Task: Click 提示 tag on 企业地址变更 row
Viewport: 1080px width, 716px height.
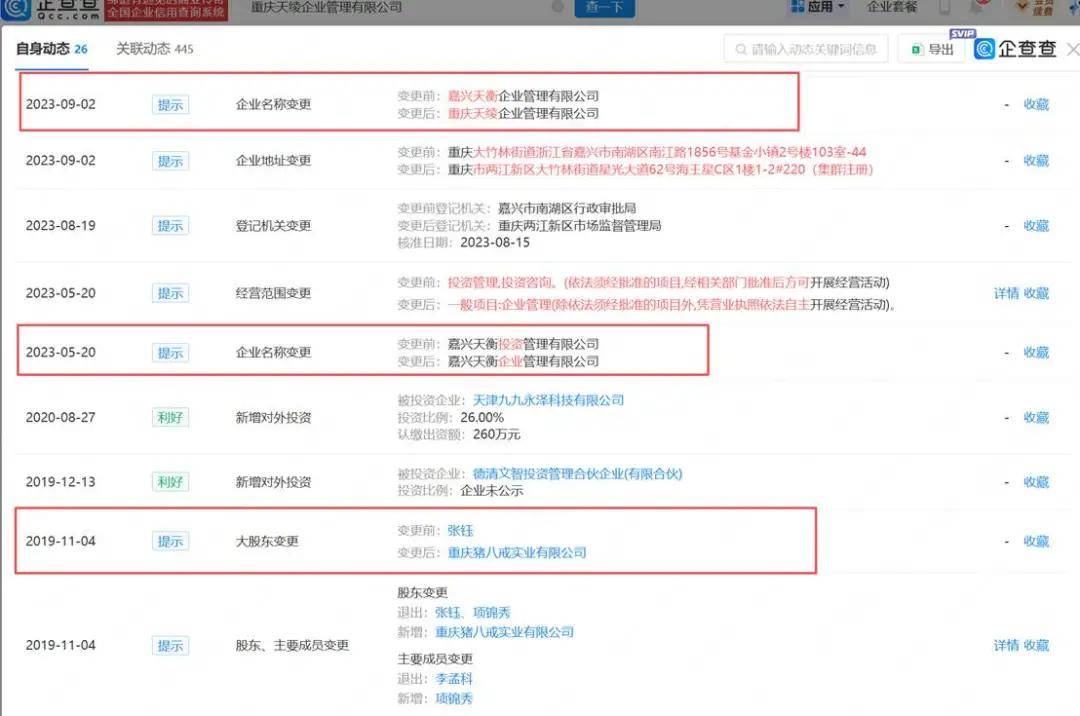Action: (x=170, y=161)
